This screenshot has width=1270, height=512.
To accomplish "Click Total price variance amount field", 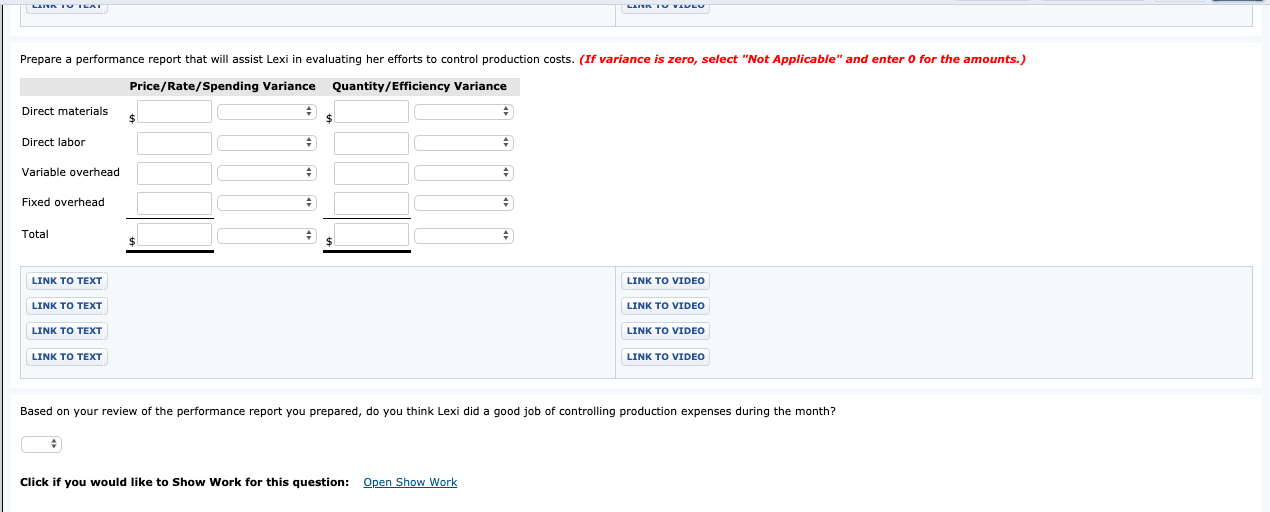I will pos(175,235).
